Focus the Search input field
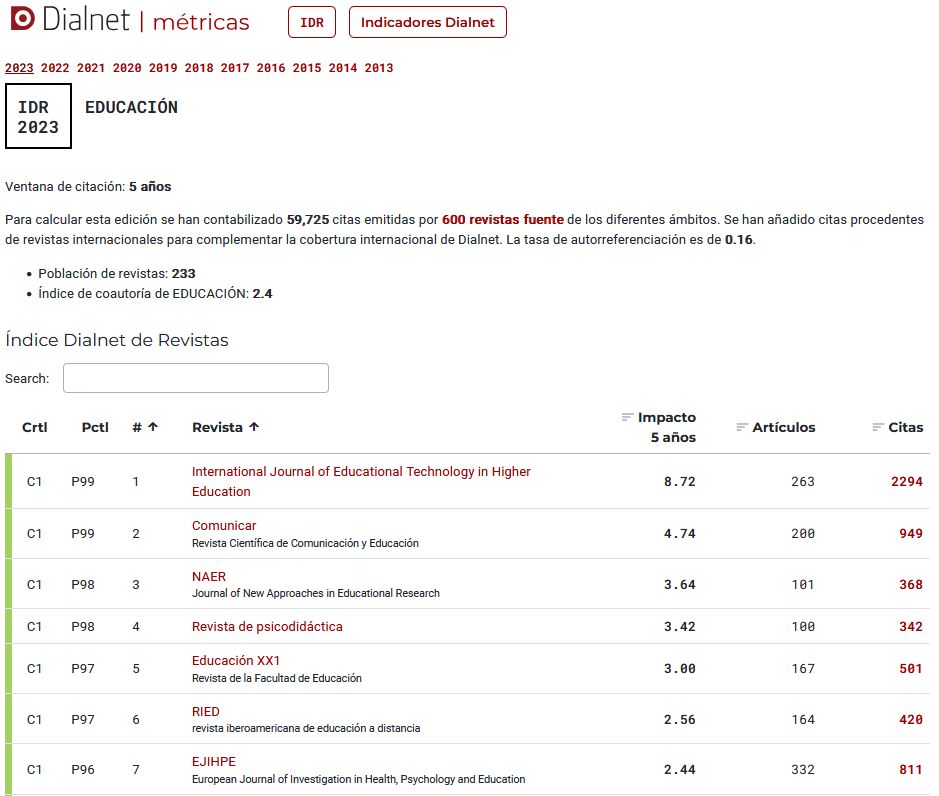 click(196, 378)
